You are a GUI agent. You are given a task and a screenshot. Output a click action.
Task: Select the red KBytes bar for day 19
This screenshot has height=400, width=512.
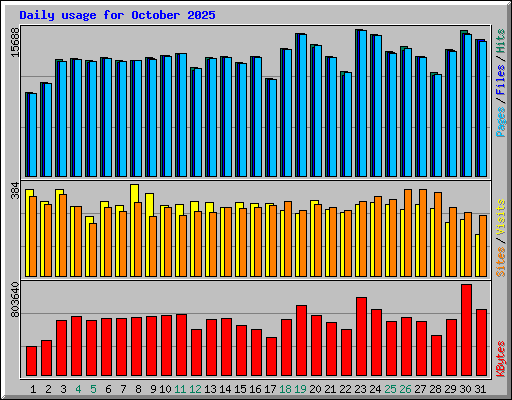301,341
